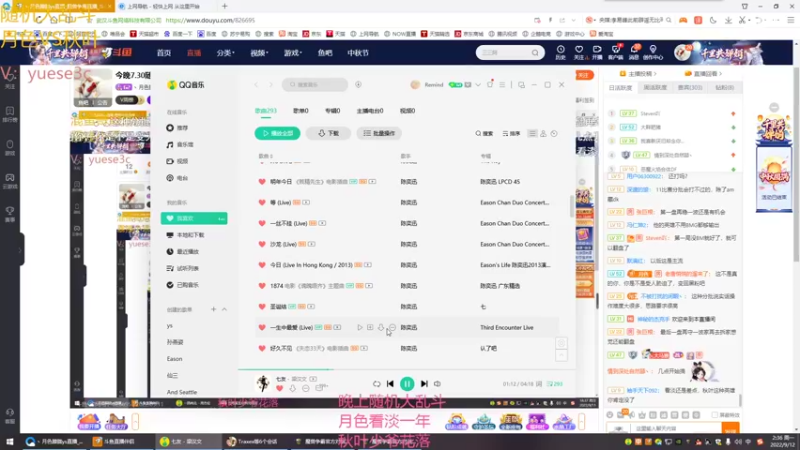Open the sidebar item with the monitor icon
This screenshot has width=800, height=450.
click(185, 235)
